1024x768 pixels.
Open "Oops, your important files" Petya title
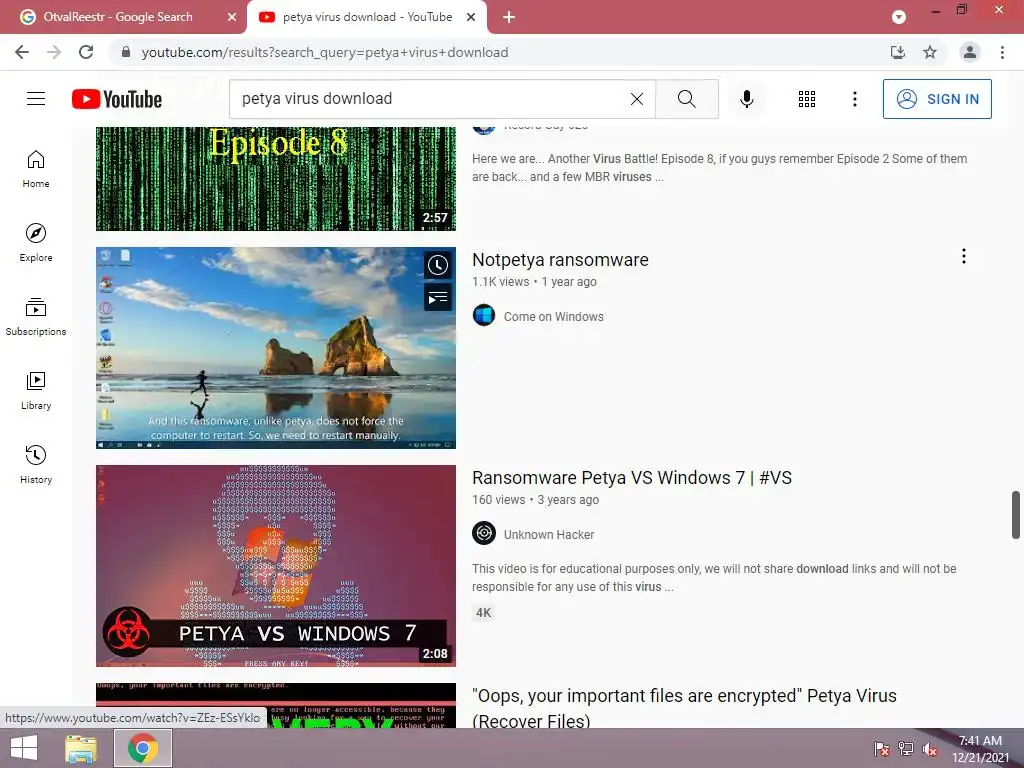pyautogui.click(x=684, y=708)
